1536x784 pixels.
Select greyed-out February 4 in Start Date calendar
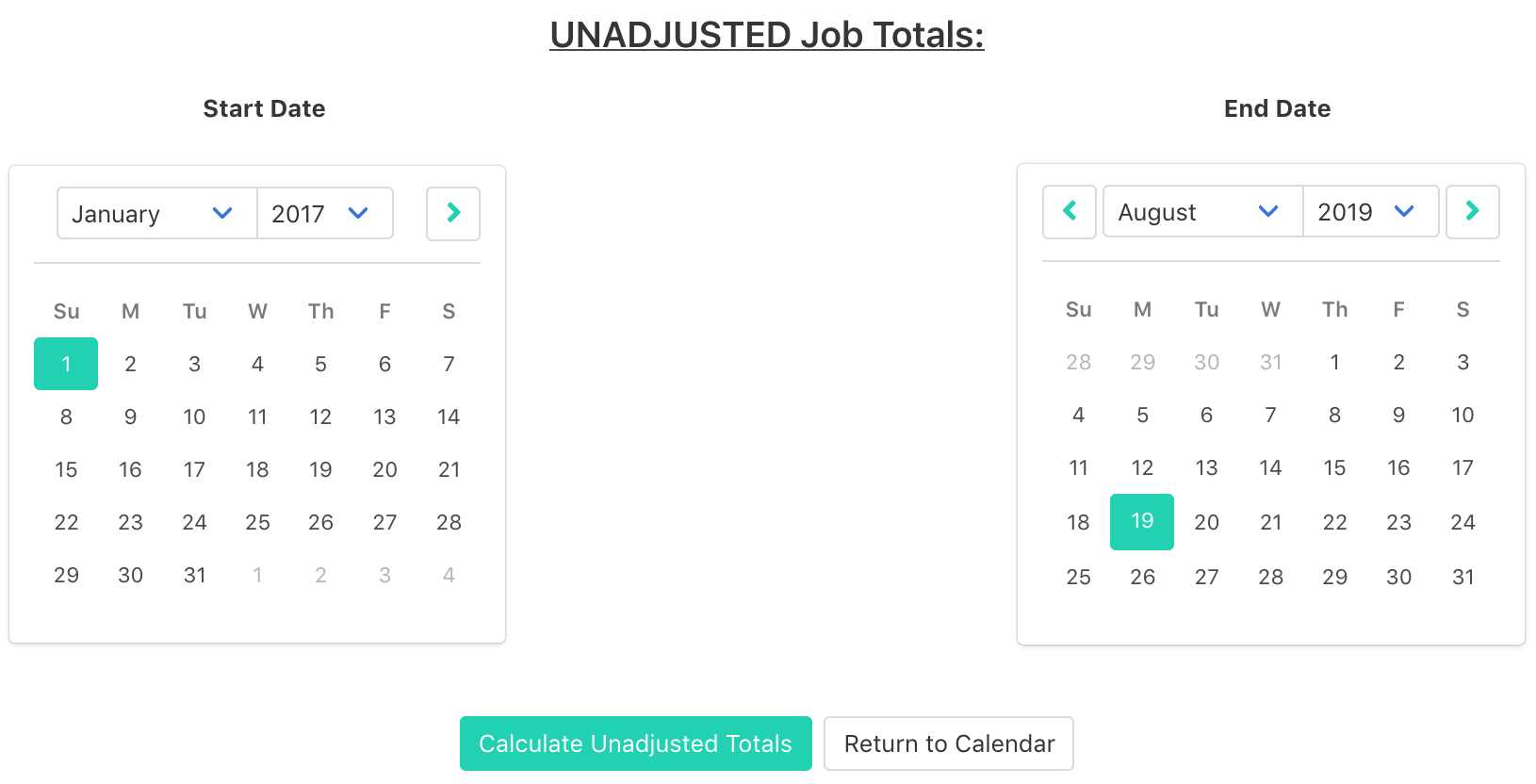[449, 575]
